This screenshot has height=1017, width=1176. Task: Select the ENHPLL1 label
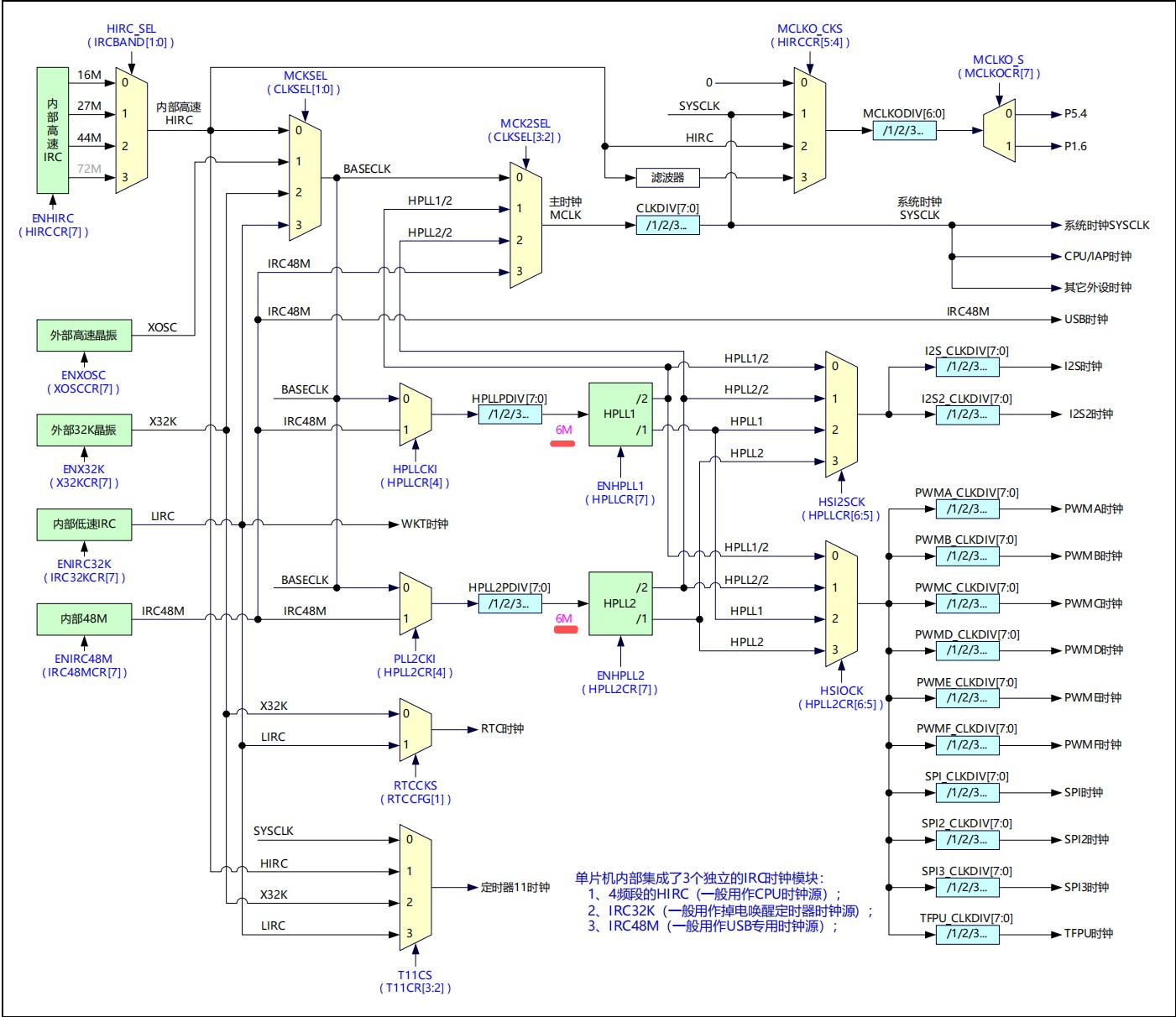[620, 486]
